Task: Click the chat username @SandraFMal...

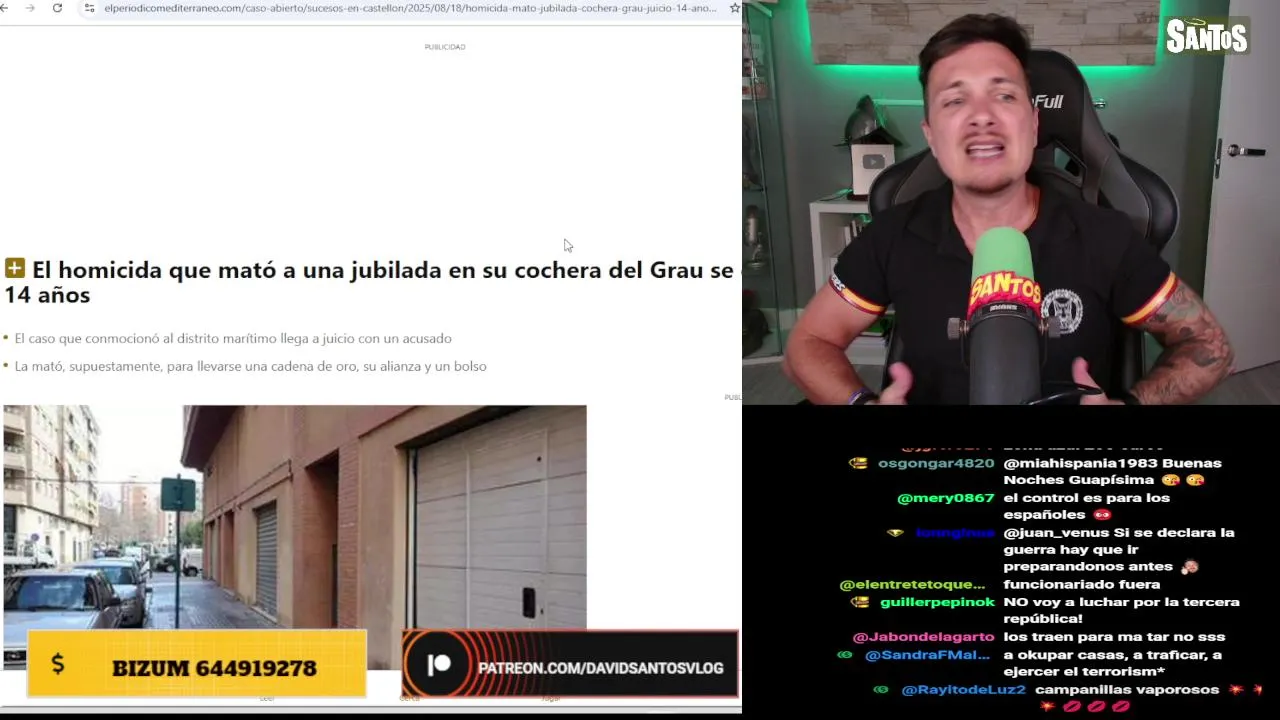Action: tap(927, 655)
